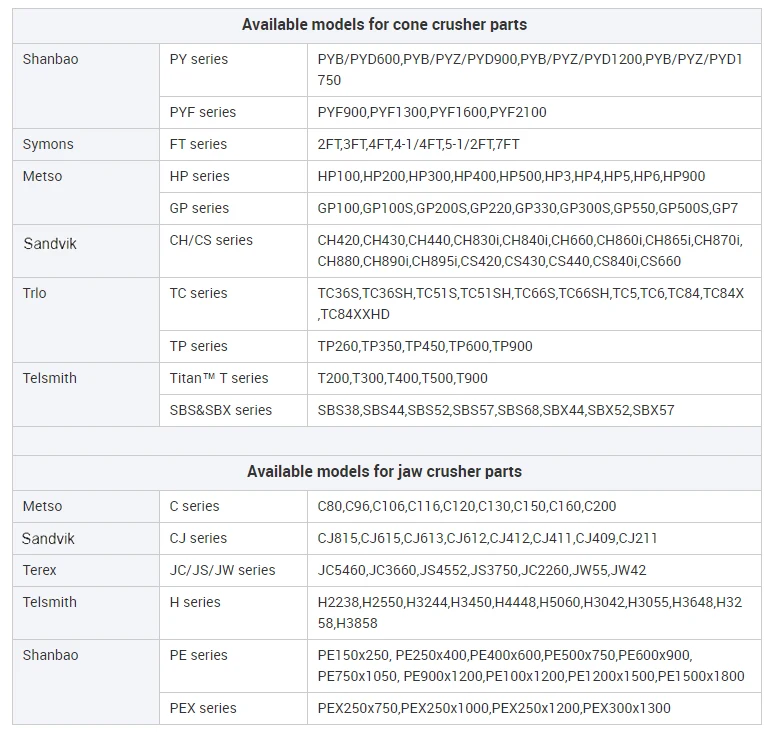Click the C80,C96,C106 models list
Image resolution: width=776 pixels, height=734 pixels.
[x=467, y=506]
